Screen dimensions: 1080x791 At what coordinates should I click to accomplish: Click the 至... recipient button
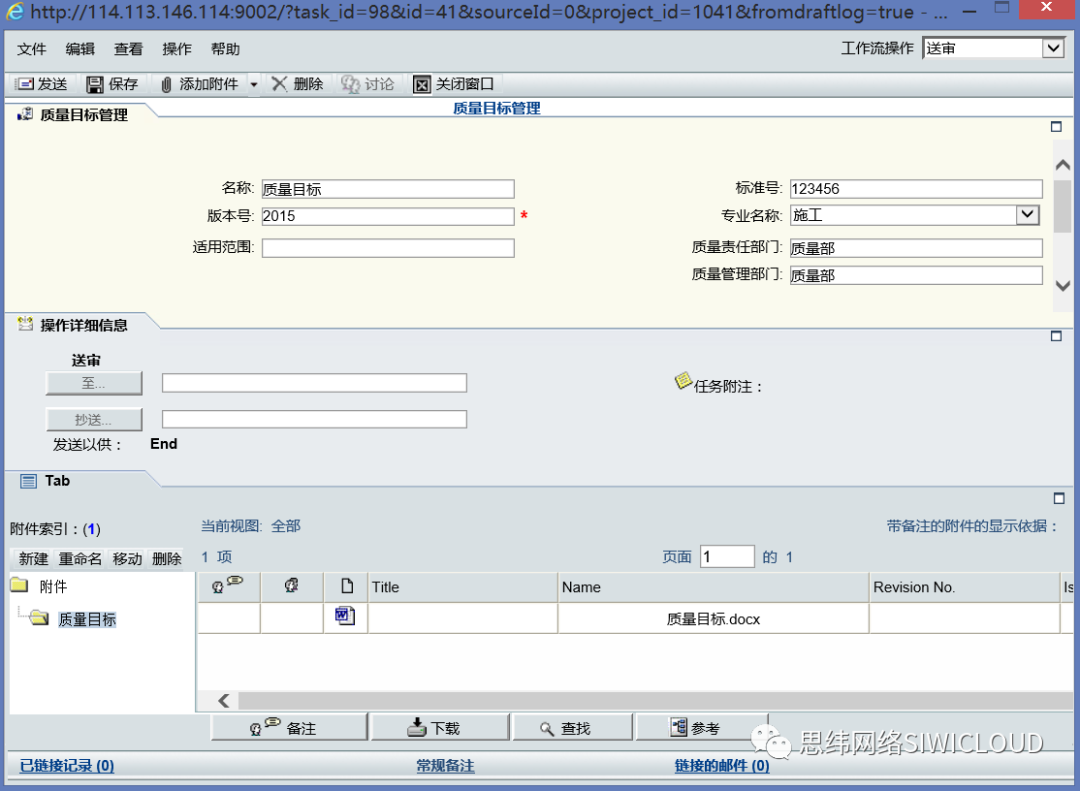click(x=94, y=383)
